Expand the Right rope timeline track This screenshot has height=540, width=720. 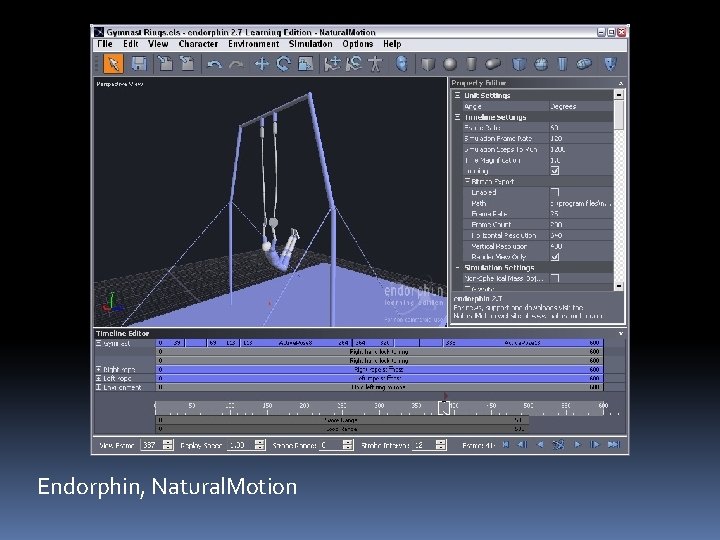click(98, 369)
